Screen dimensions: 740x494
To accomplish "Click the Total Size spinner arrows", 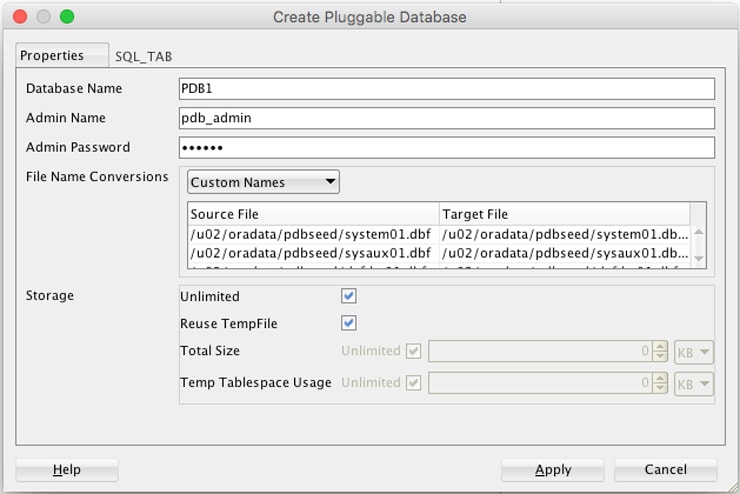I will 660,352.
